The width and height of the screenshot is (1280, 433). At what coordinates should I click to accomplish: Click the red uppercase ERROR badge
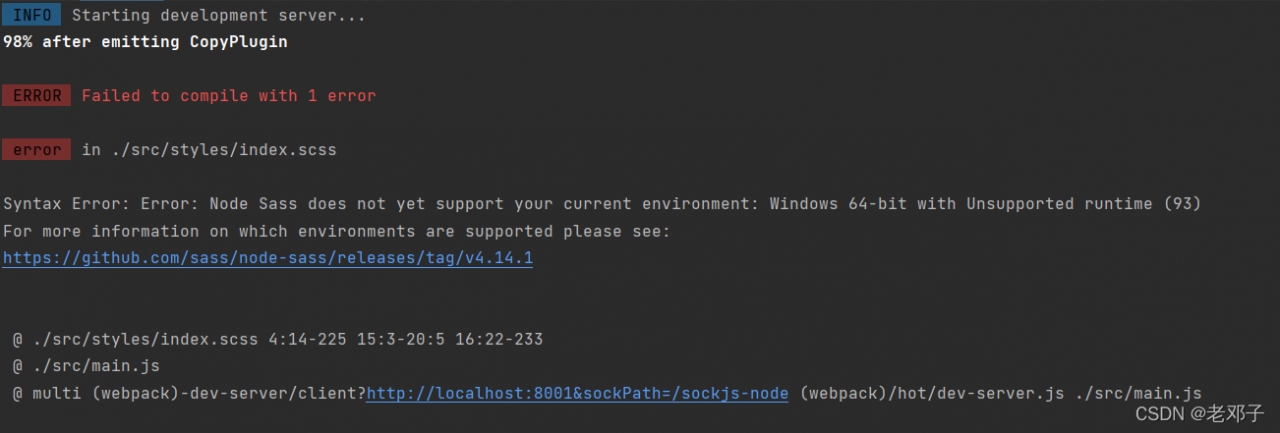click(x=36, y=96)
